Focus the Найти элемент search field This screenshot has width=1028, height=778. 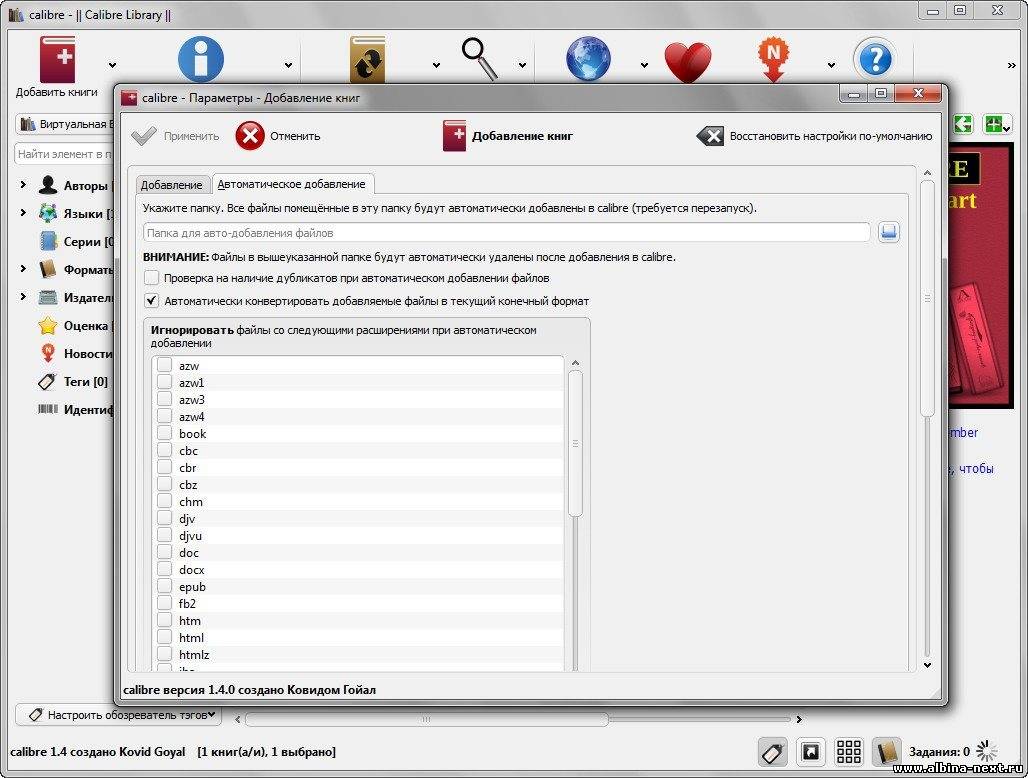(x=64, y=154)
